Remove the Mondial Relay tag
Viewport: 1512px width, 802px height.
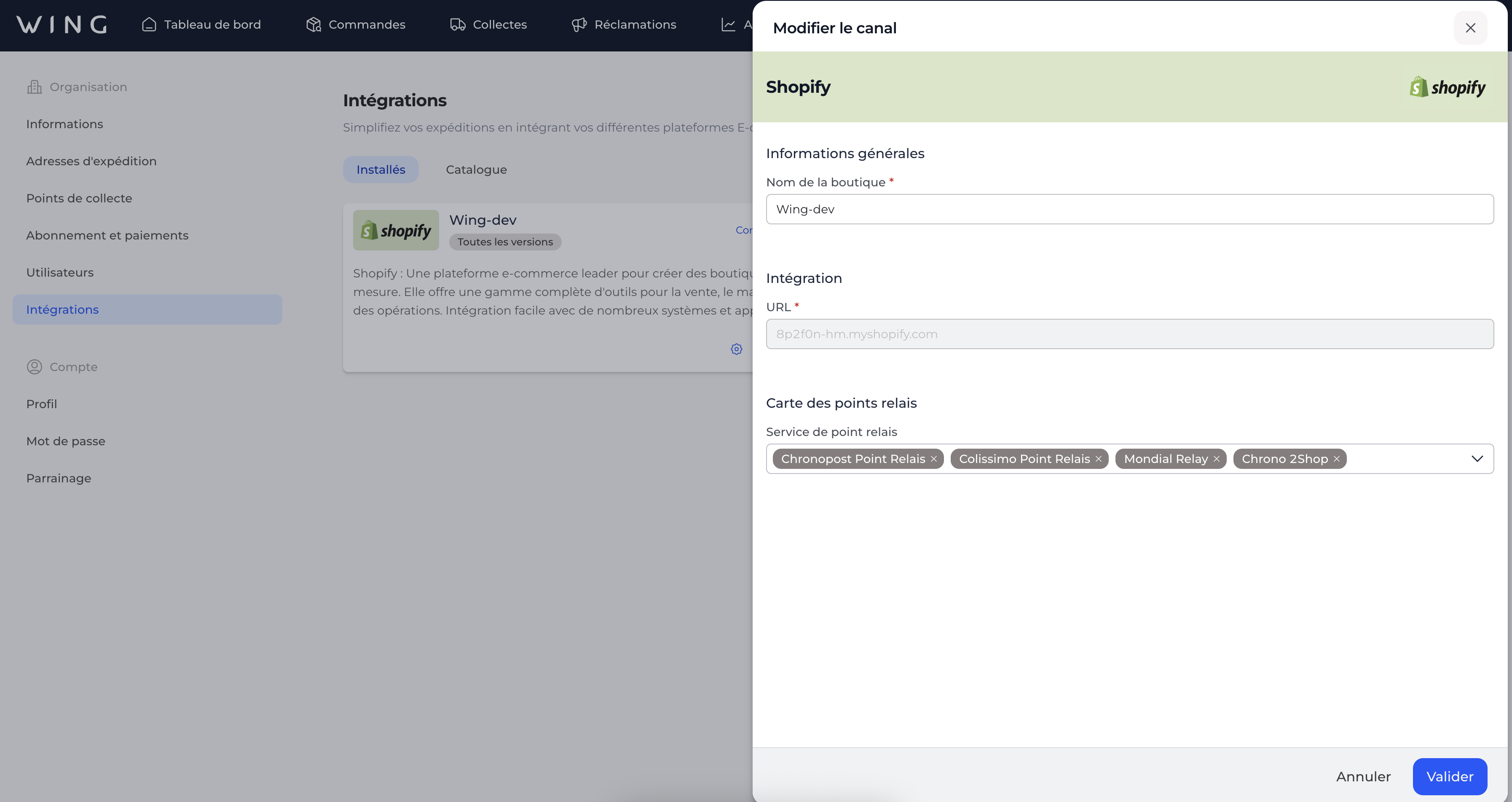point(1216,459)
